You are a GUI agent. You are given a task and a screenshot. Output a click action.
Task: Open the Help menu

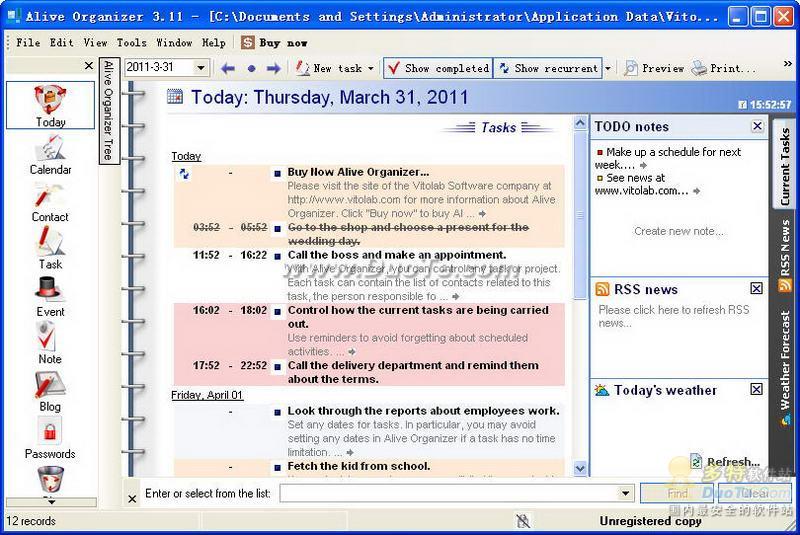pyautogui.click(x=213, y=42)
